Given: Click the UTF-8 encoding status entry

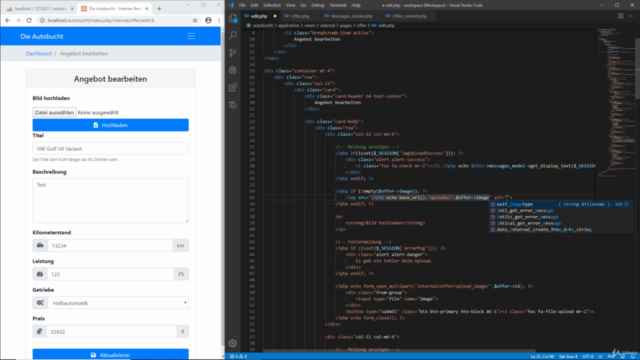Looking at the screenshot, I should 588,356.
